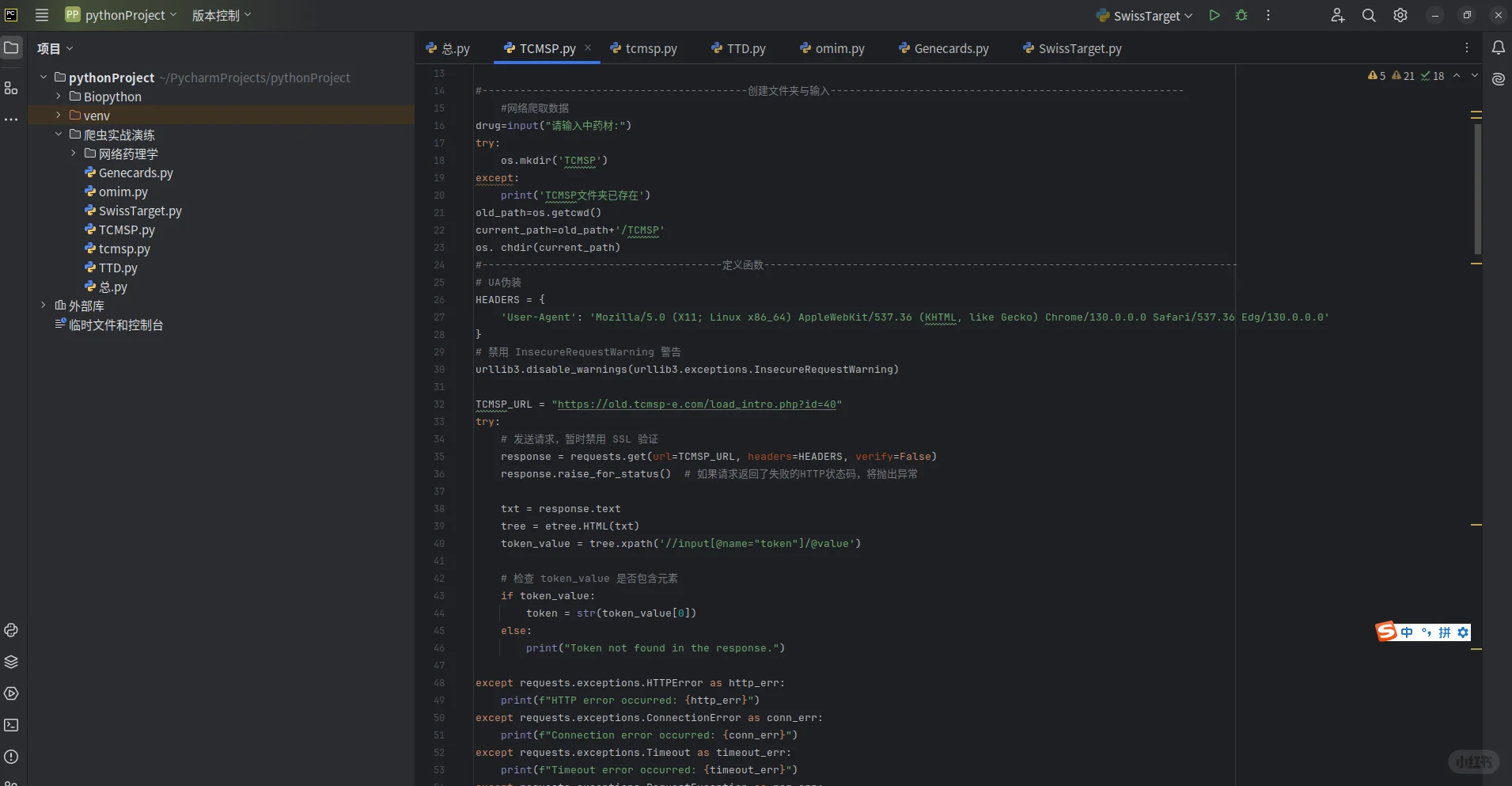1512x786 pixels.
Task: Expand the Biopython folder
Action: [59, 97]
